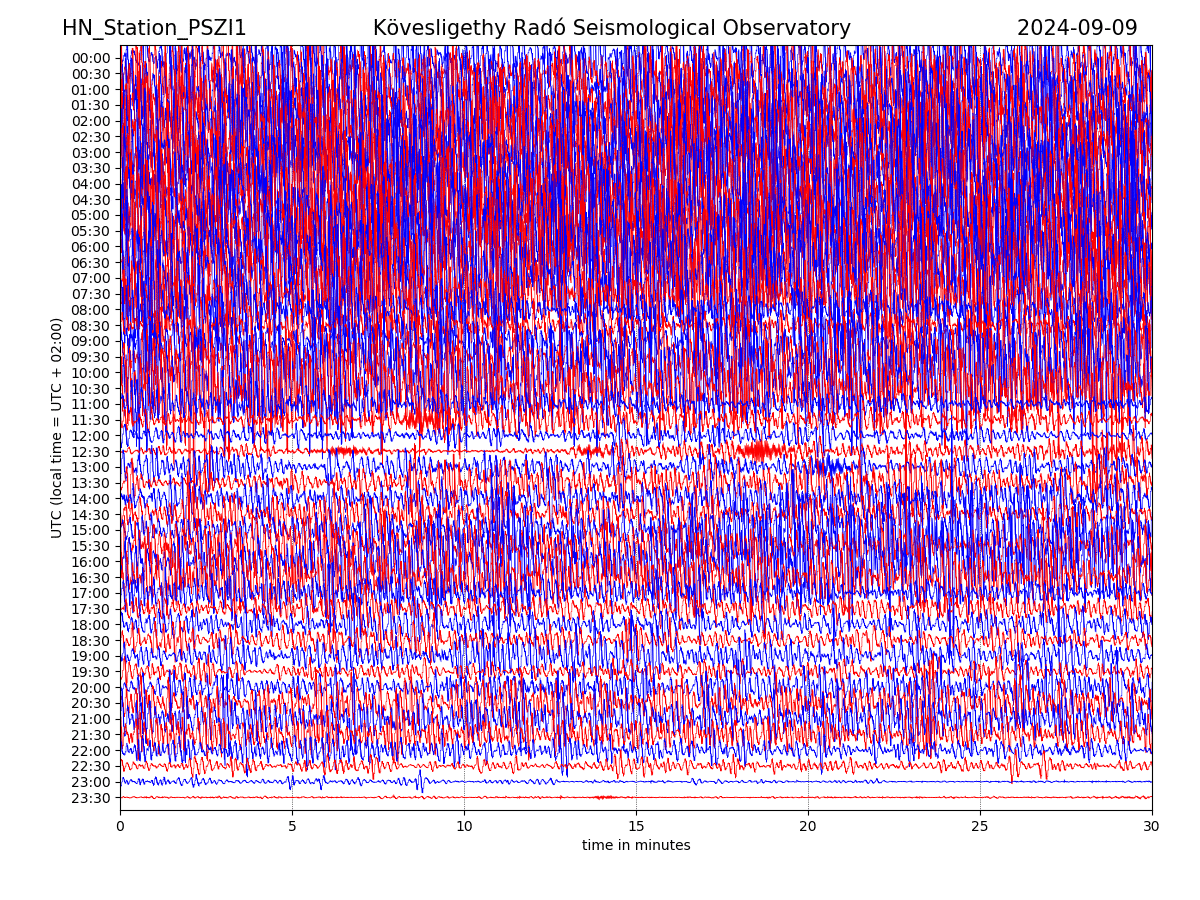Click the HN_Station_PSZI1 station label
The width and height of the screenshot is (1200, 900).
point(154,28)
